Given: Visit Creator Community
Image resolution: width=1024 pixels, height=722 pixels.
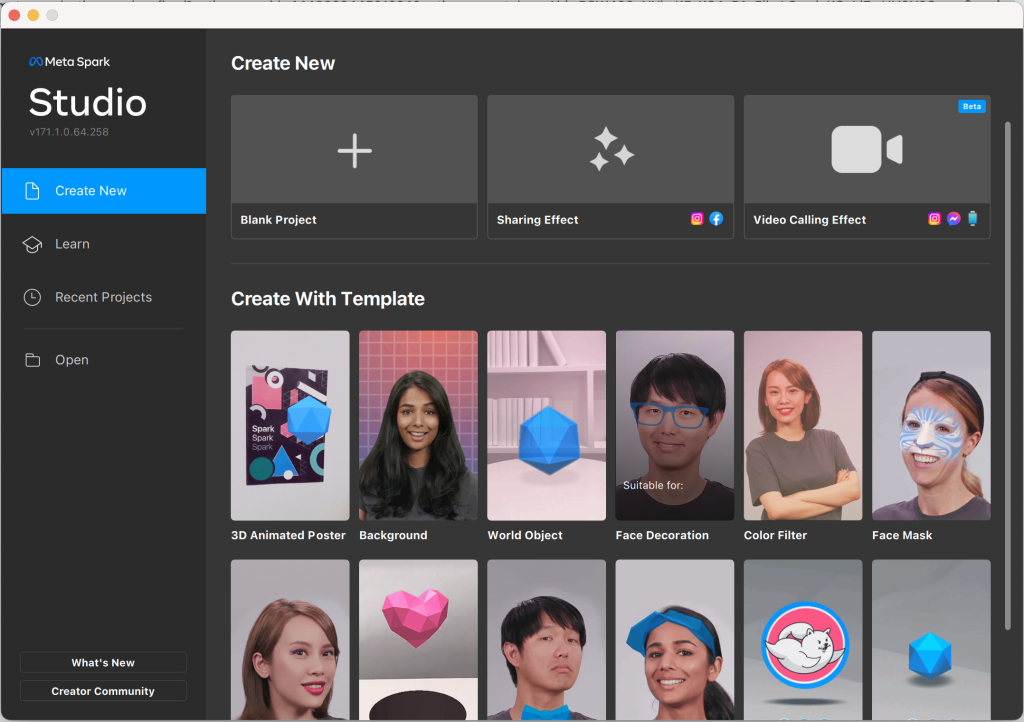Looking at the screenshot, I should tap(103, 691).
